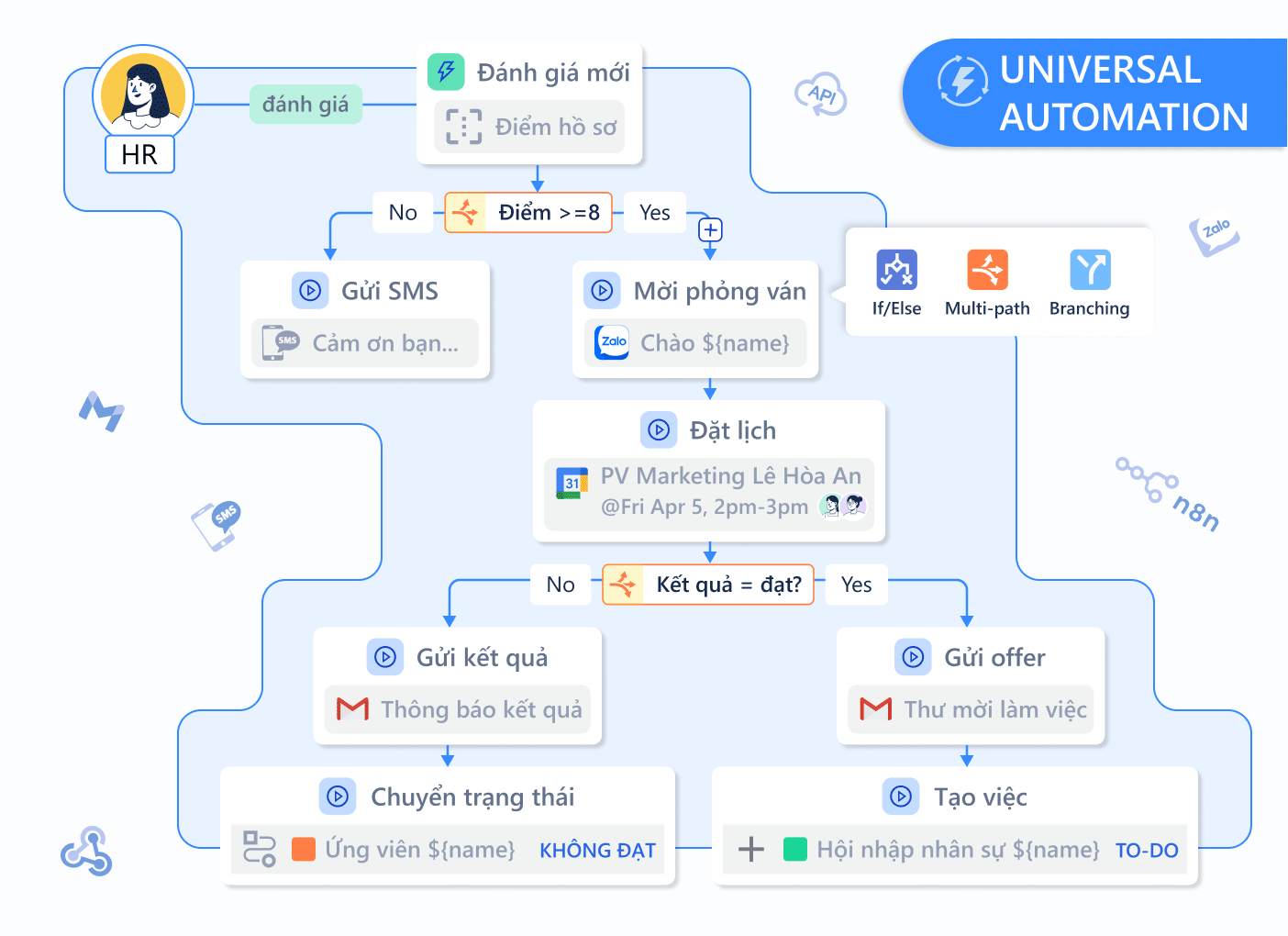The image size is (1288, 936).
Task: Click the HR avatar picture
Action: [143, 93]
